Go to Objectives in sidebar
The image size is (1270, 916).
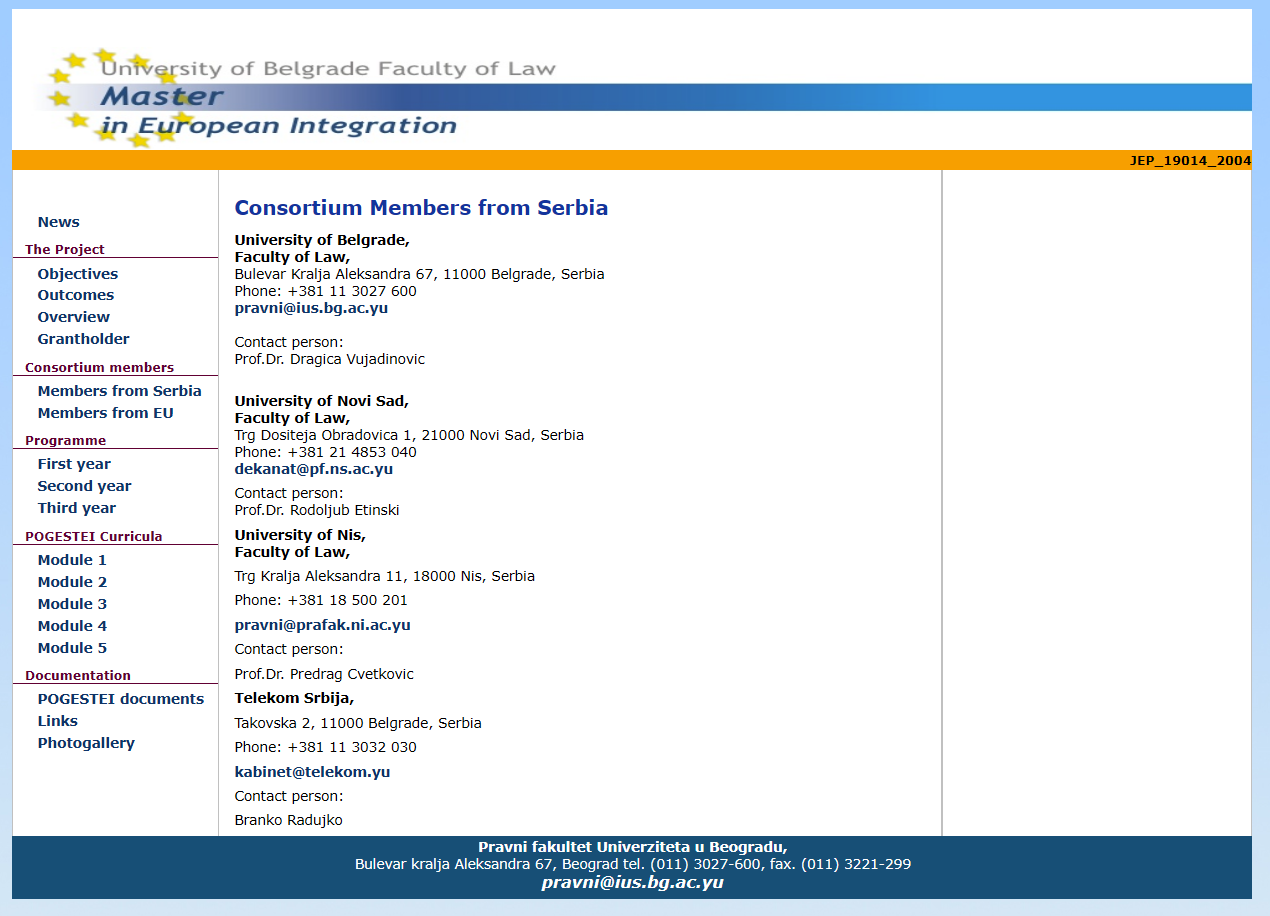[77, 274]
